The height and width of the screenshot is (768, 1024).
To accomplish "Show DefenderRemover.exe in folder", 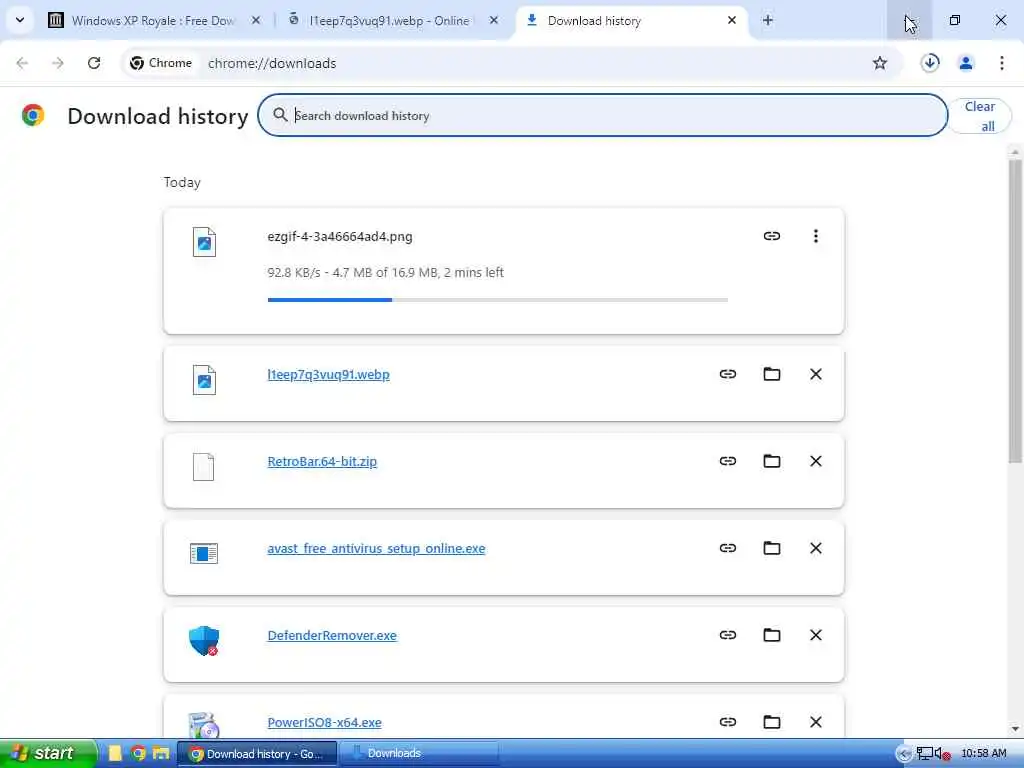I will pos(771,635).
